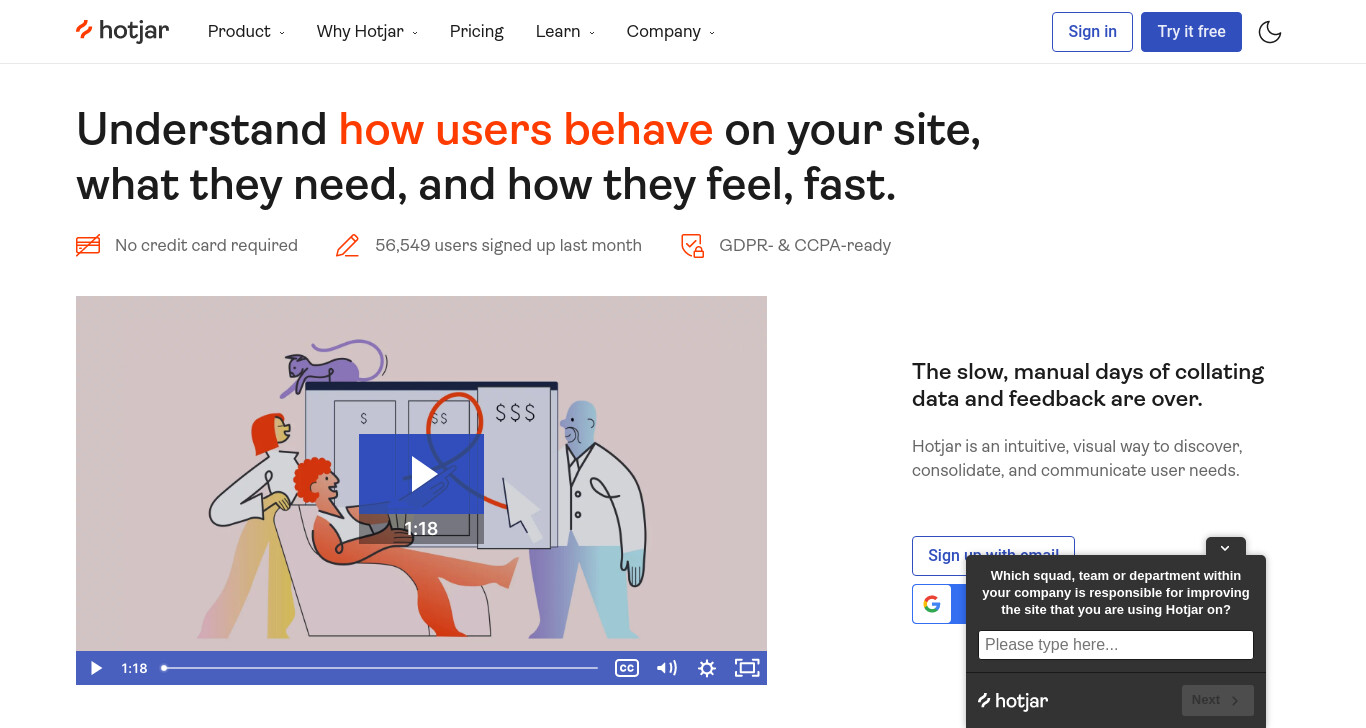Image resolution: width=1366 pixels, height=728 pixels.
Task: Collapse the Hotjar survey widget with the chevron
Action: pos(1225,548)
